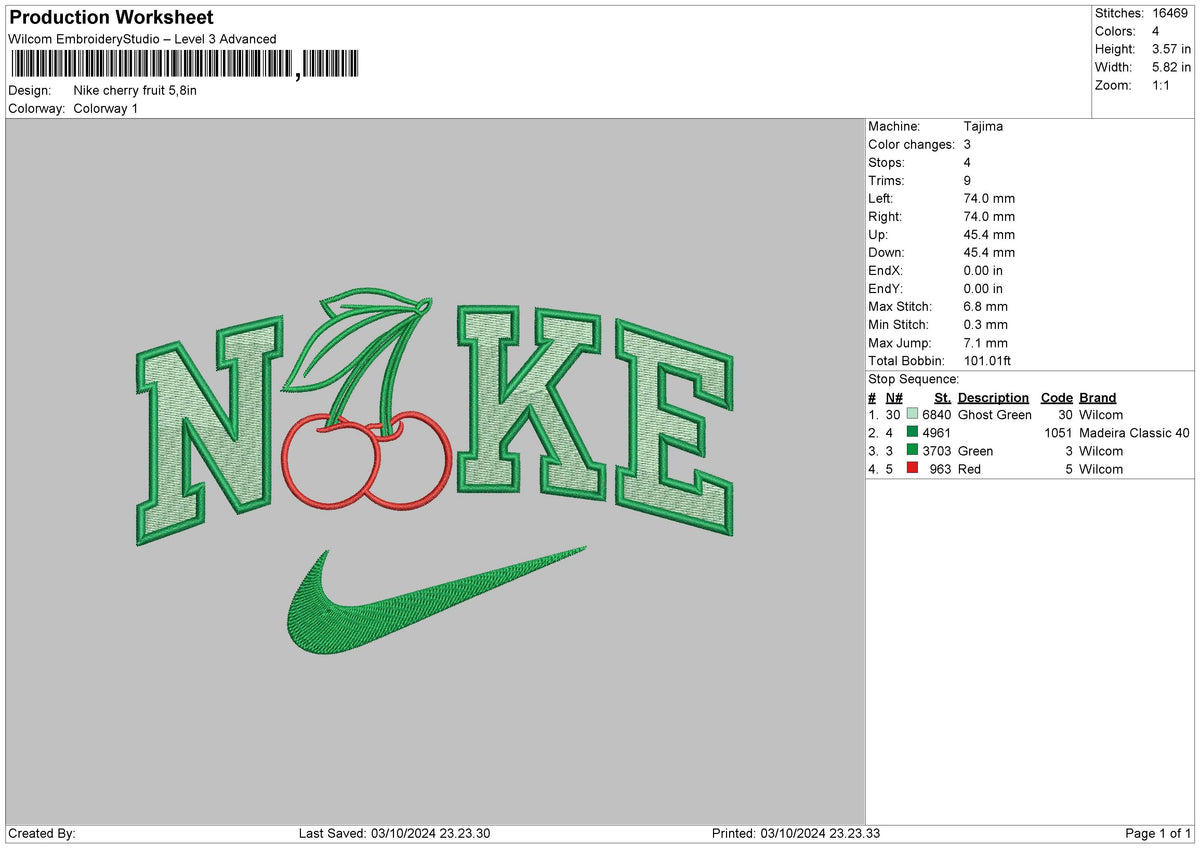This screenshot has width=1200, height=848.
Task: Click the Page 1 of 1 indicator
Action: [x=1156, y=831]
